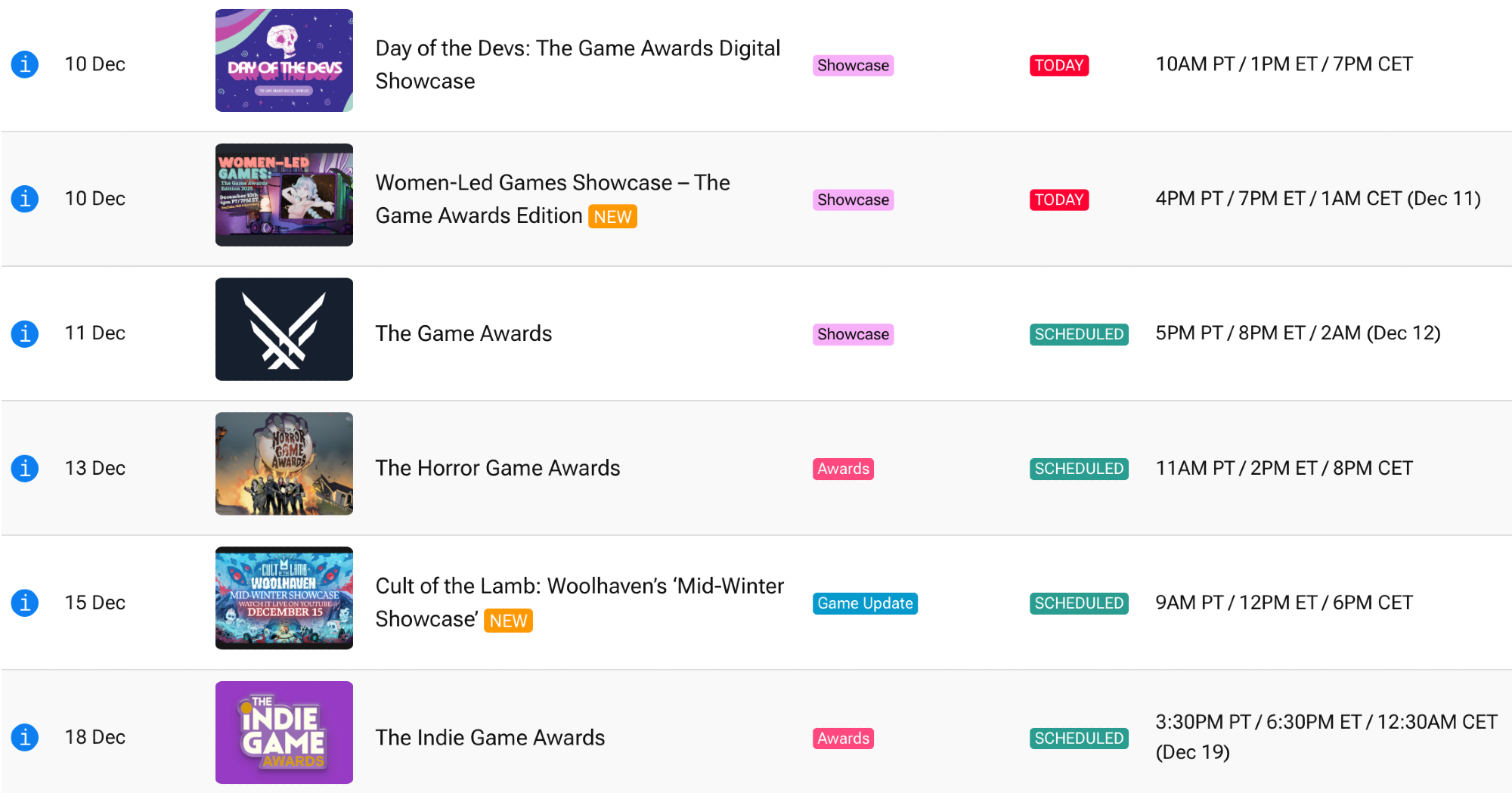1512x793 pixels.
Task: Click the Woolhaven Mid-Winter Showcase thumbnail
Action: 283,598
